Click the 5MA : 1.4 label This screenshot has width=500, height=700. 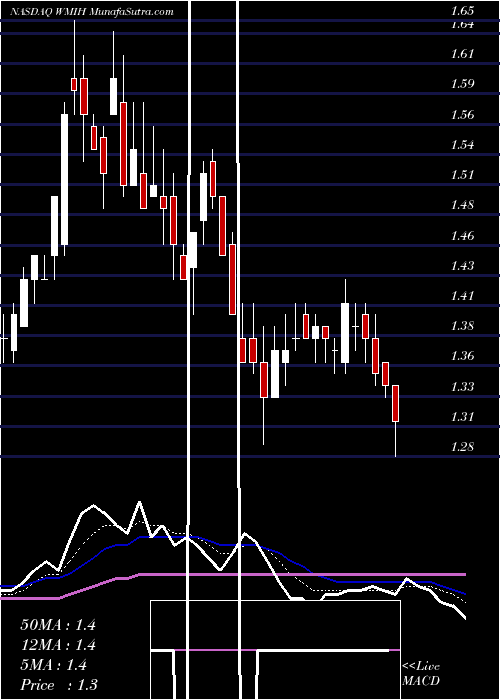pyautogui.click(x=54, y=665)
